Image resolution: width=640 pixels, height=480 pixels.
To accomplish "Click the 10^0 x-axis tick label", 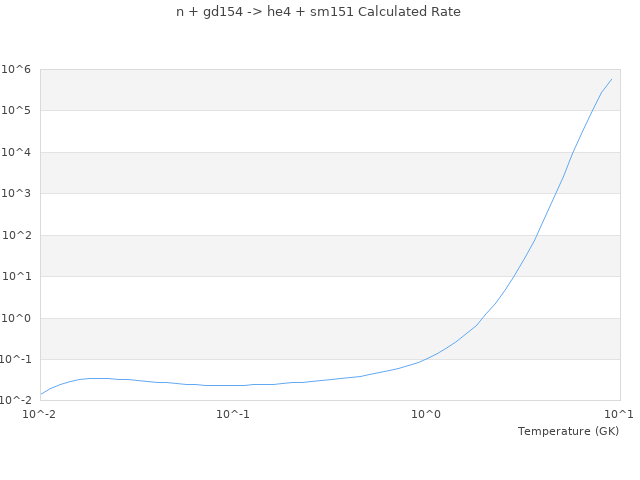I will coord(427,414).
